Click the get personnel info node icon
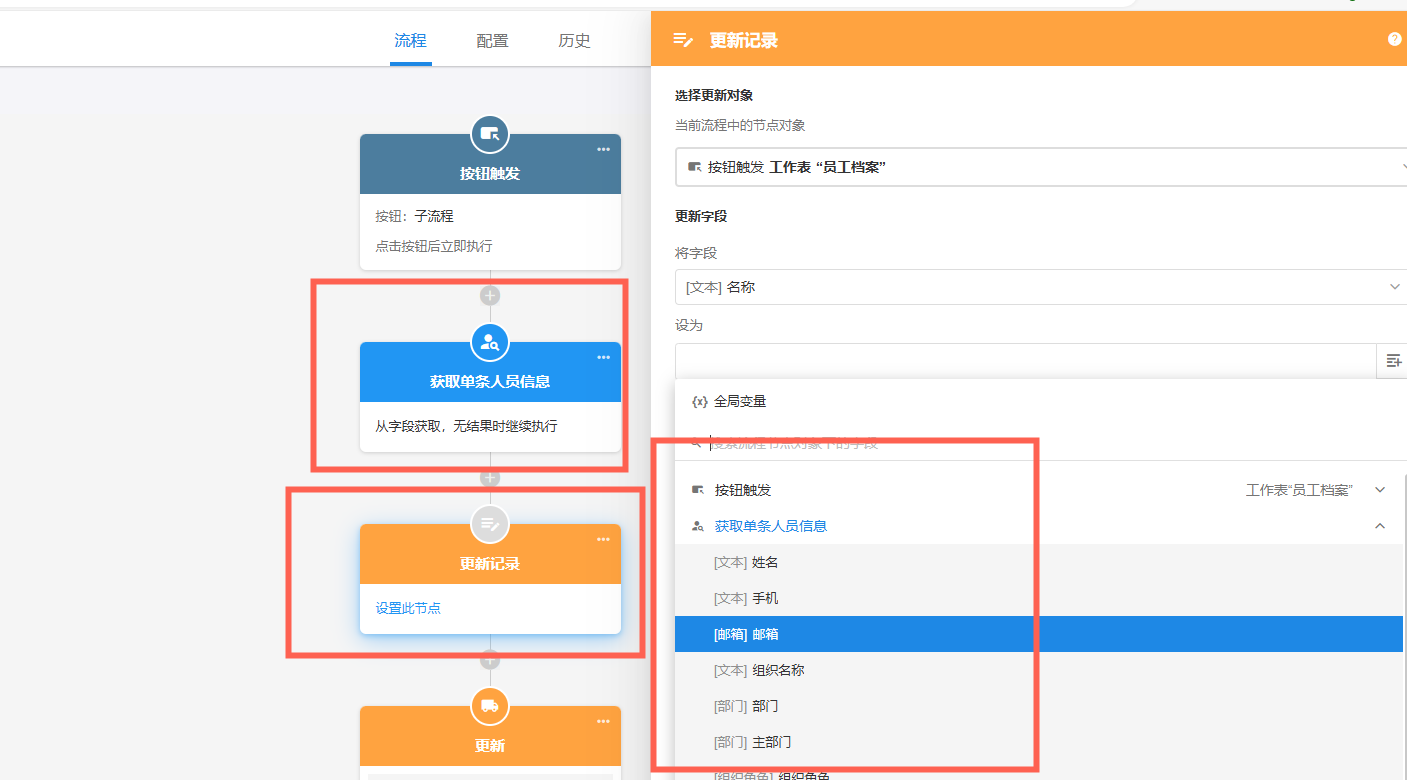Viewport: 1407px width, 780px height. tap(490, 342)
